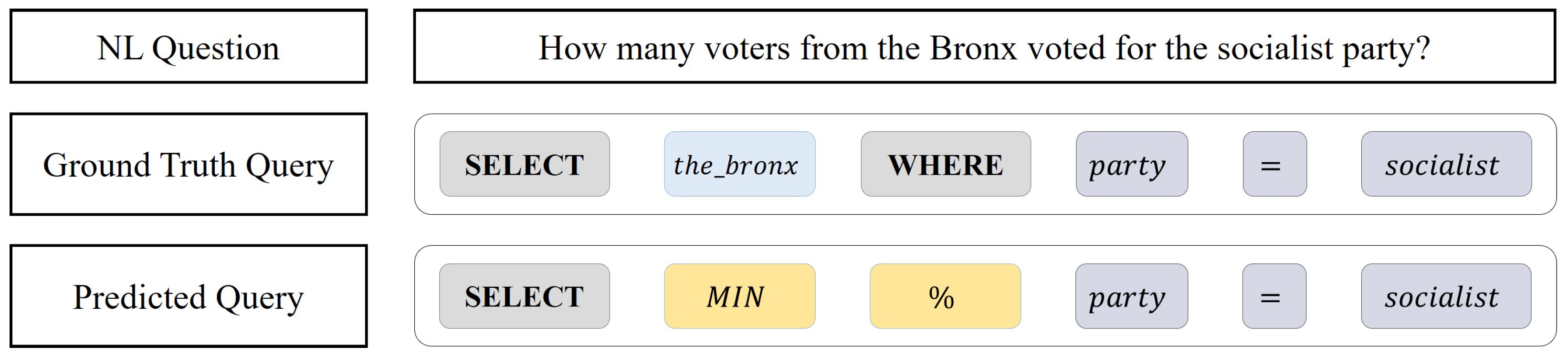Click the equals token in ground truth query
The width and height of the screenshot is (1568, 357).
1274,164
